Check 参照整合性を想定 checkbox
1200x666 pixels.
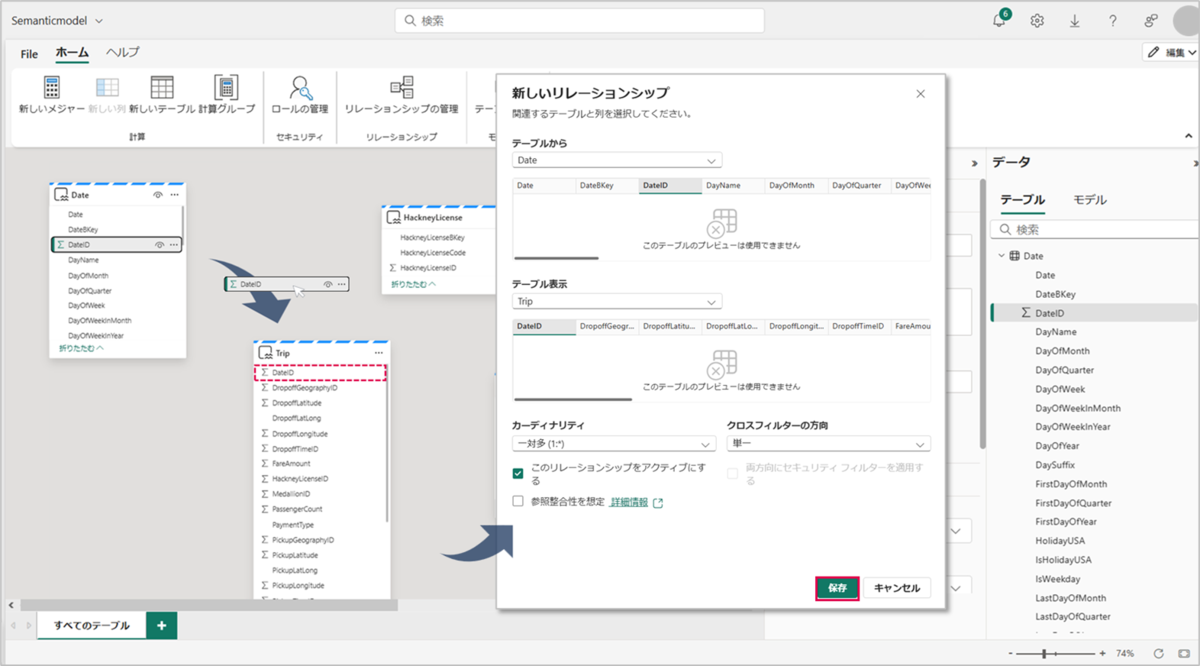coord(518,502)
